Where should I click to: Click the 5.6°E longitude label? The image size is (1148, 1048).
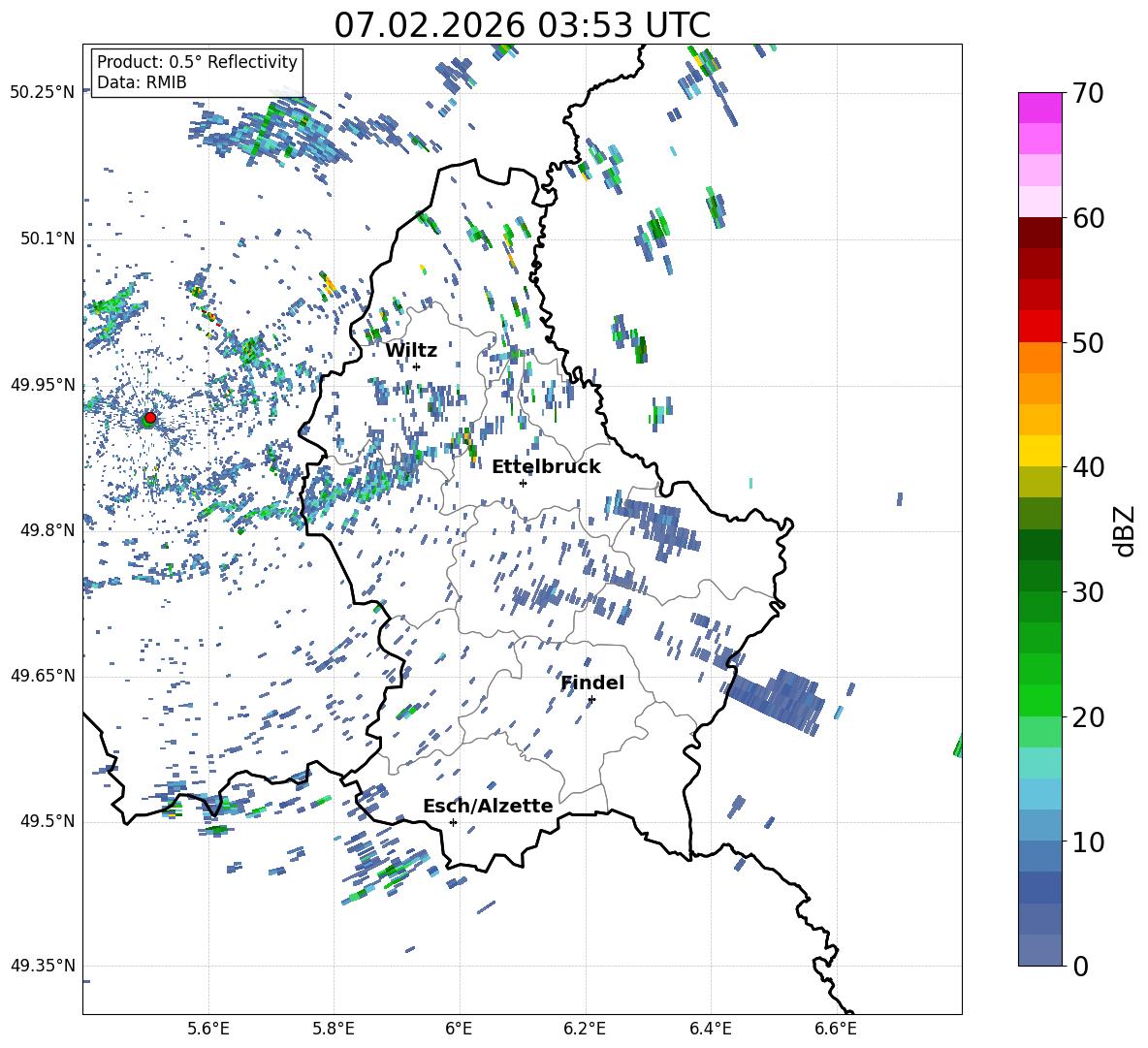pos(207,1029)
